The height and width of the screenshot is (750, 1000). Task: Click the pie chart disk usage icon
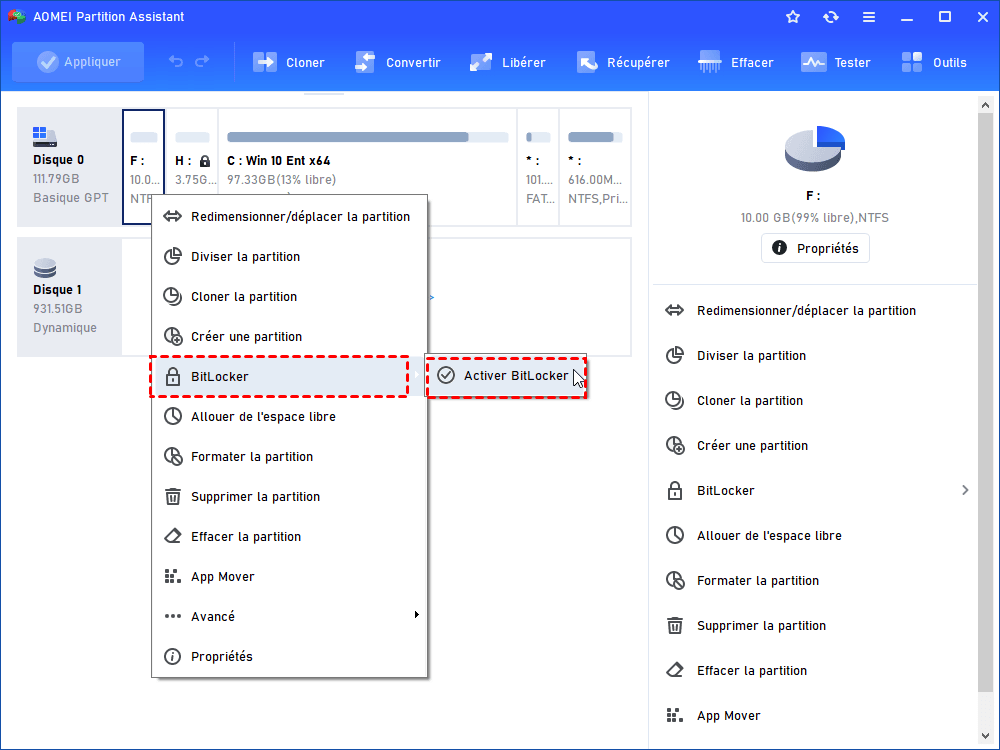click(815, 149)
